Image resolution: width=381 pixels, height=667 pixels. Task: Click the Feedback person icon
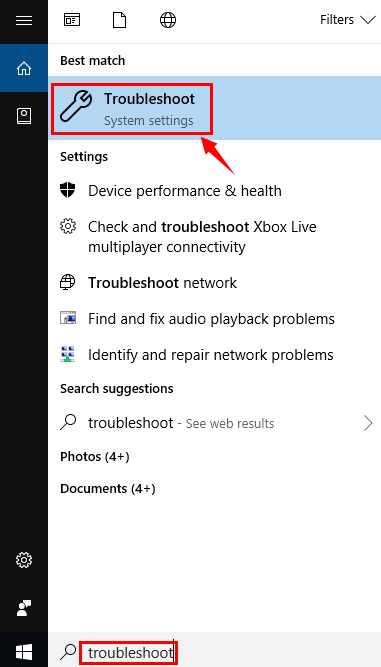[x=24, y=608]
